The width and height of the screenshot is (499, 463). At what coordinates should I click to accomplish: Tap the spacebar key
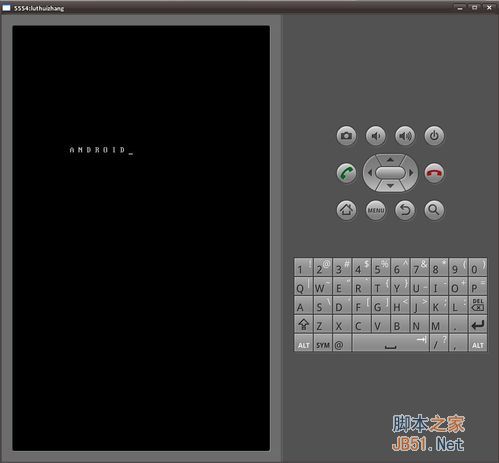click(390, 343)
